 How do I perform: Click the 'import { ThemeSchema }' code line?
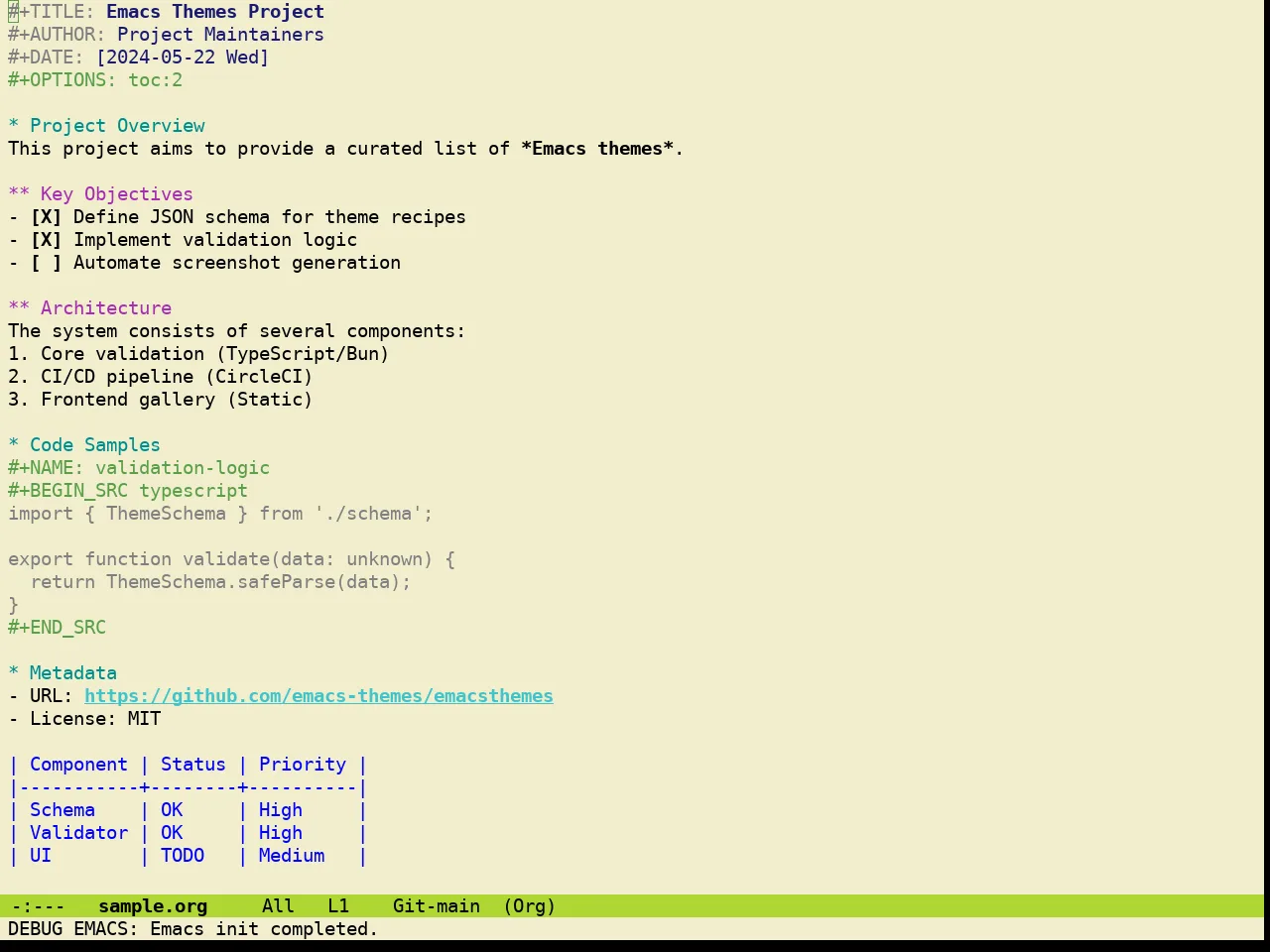220,514
